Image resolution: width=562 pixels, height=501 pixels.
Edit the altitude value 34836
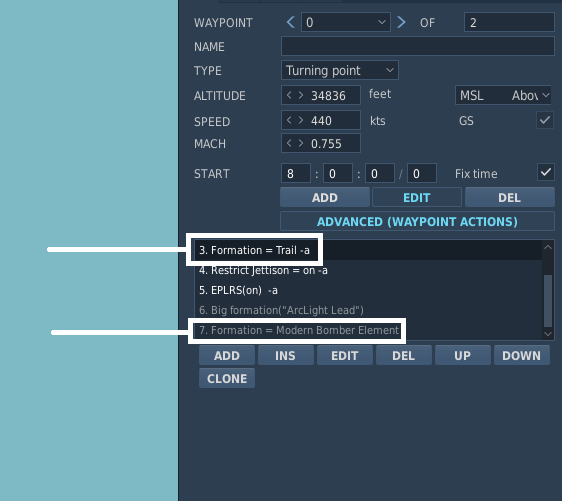pyautogui.click(x=328, y=96)
